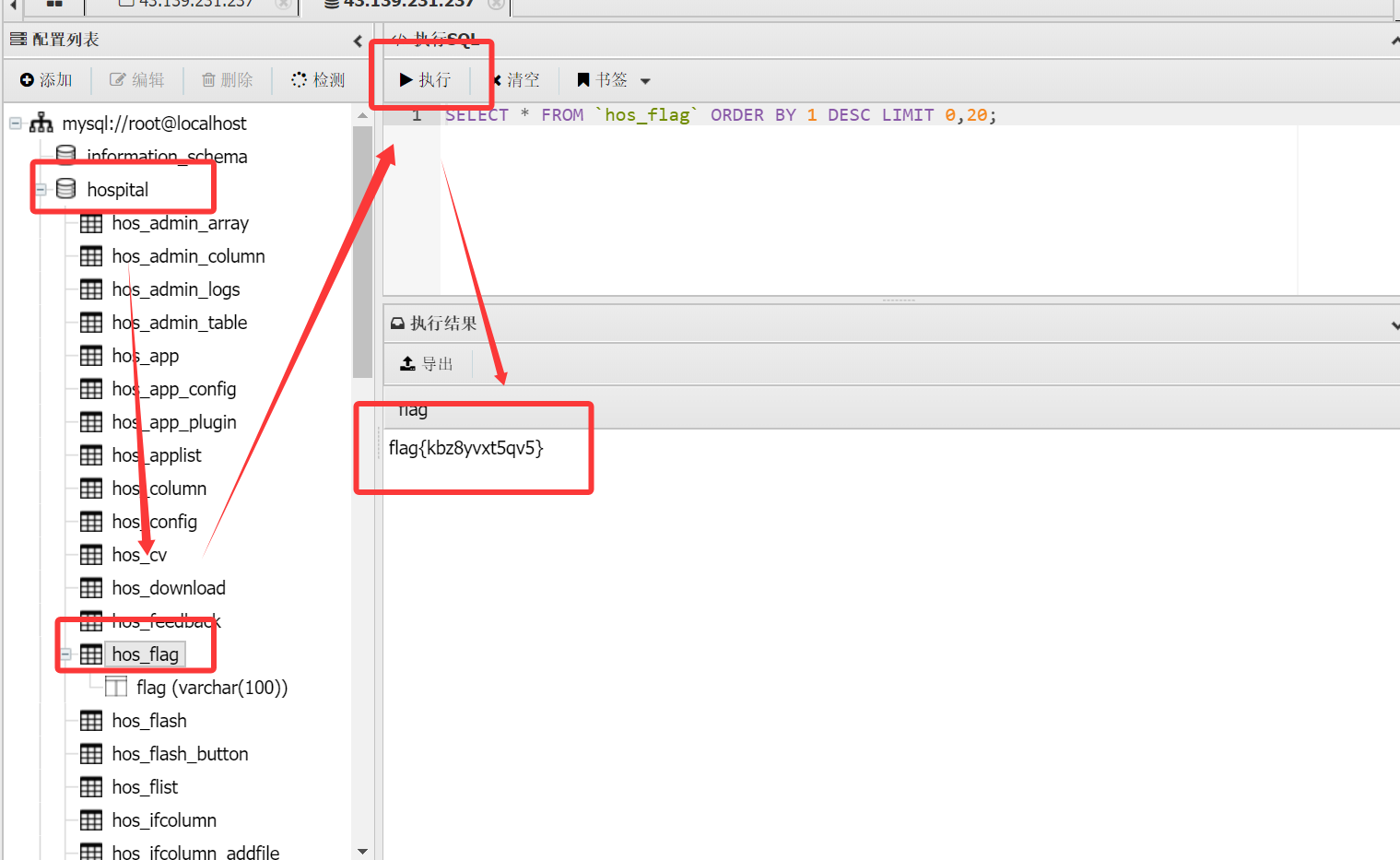Collapse the hospital database node
1400x860 pixels.
tap(41, 190)
